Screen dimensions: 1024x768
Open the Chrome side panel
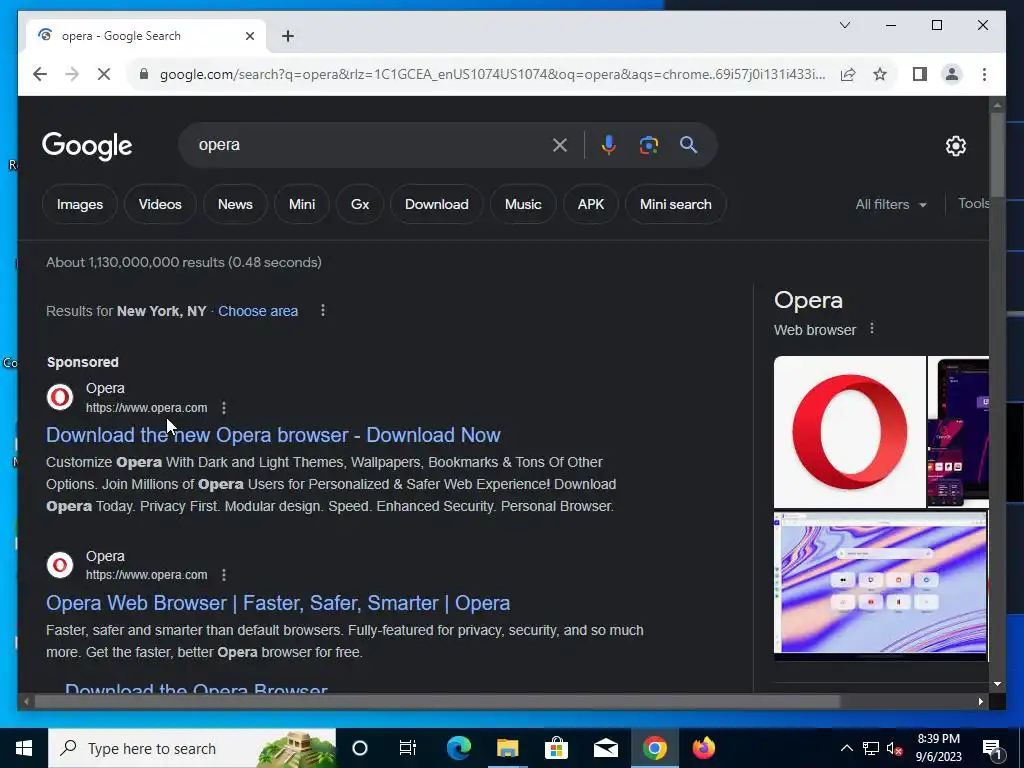920,74
